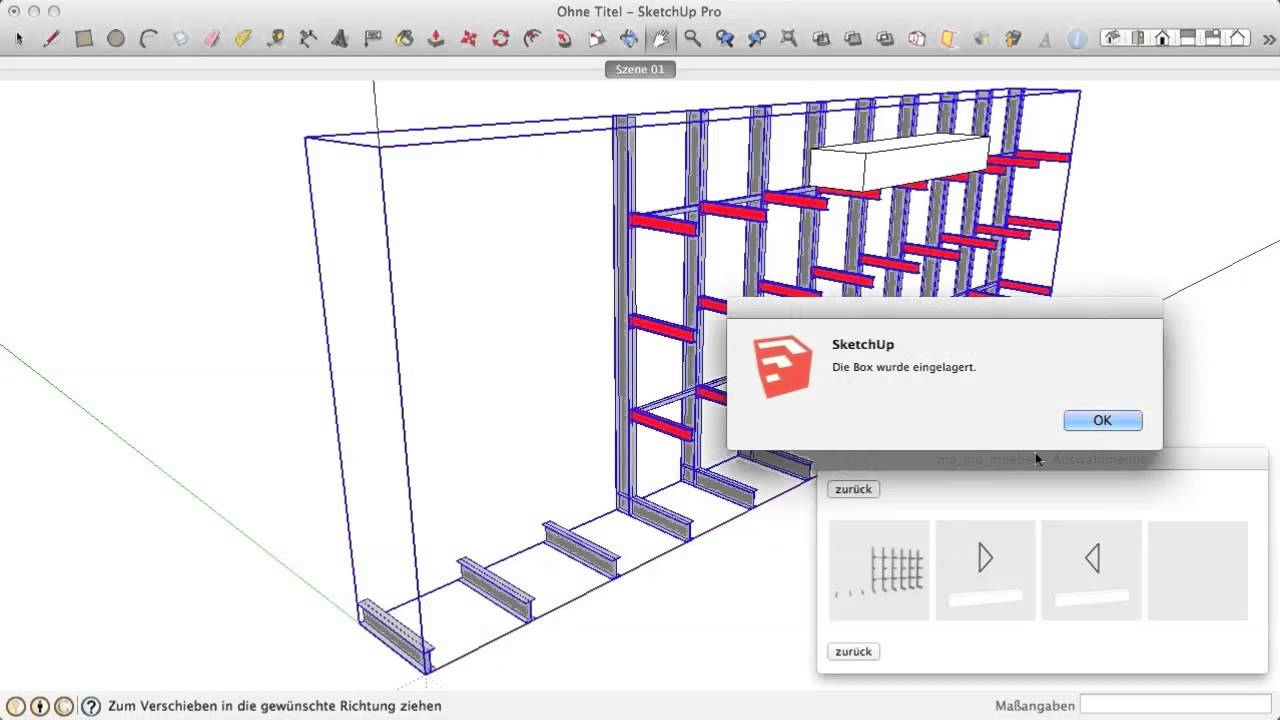This screenshot has width=1280, height=720.
Task: Activate the Follow Me tool
Action: [x=564, y=39]
